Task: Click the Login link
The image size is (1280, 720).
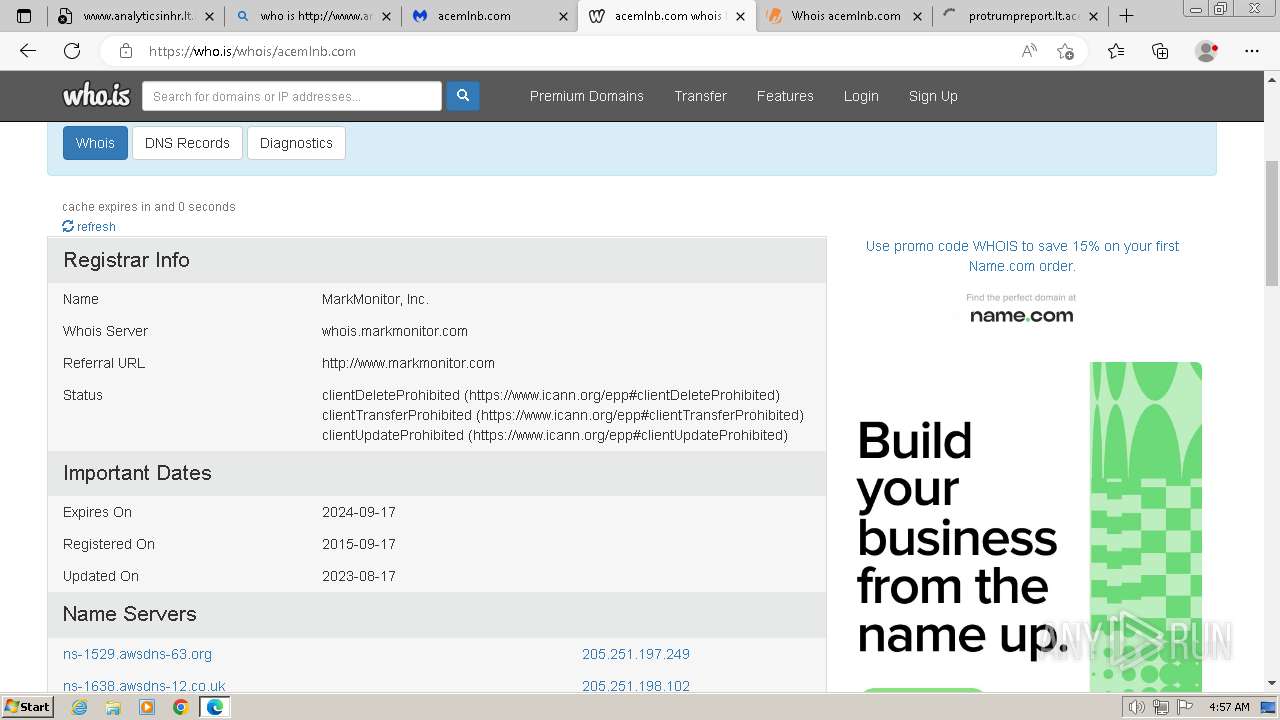Action: (x=861, y=96)
